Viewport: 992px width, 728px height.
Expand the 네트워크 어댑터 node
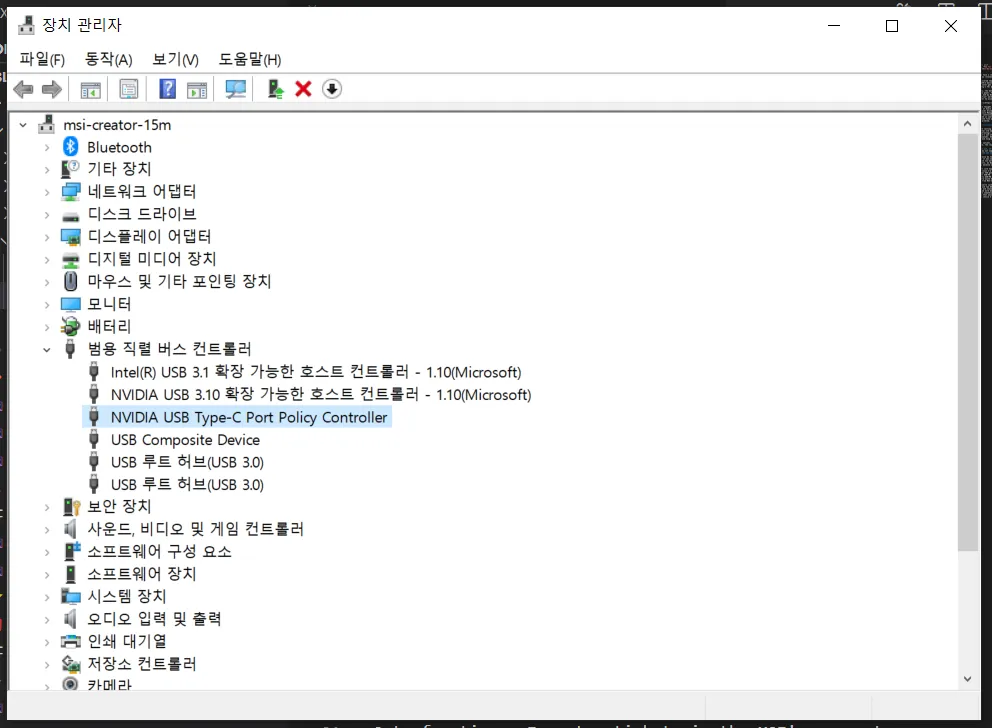pyautogui.click(x=46, y=191)
